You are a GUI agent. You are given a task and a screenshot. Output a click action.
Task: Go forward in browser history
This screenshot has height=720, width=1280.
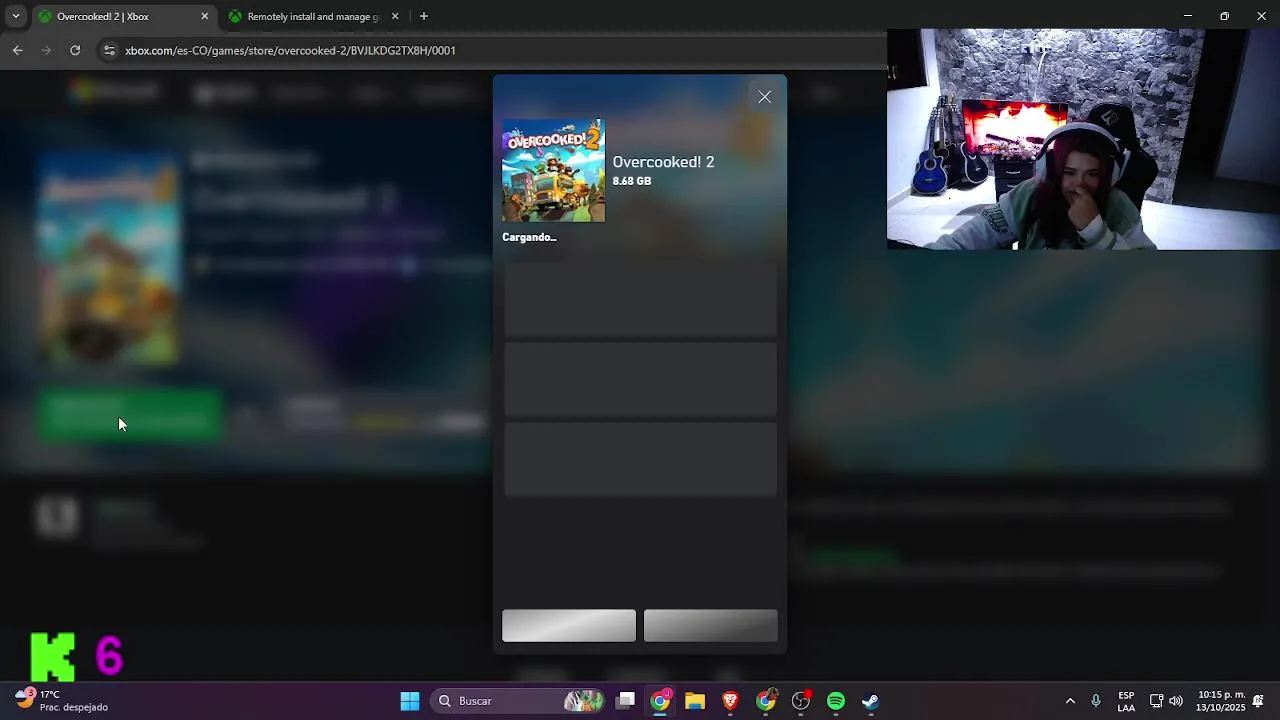(x=46, y=50)
